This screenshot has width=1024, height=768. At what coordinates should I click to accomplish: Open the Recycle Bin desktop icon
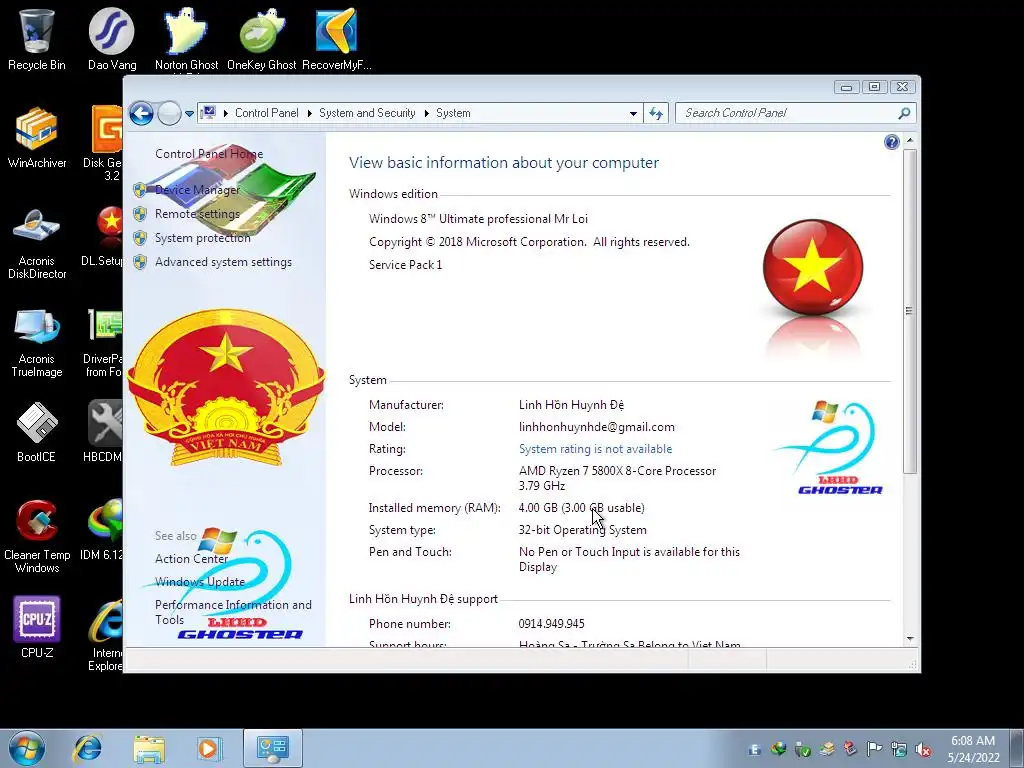click(37, 39)
